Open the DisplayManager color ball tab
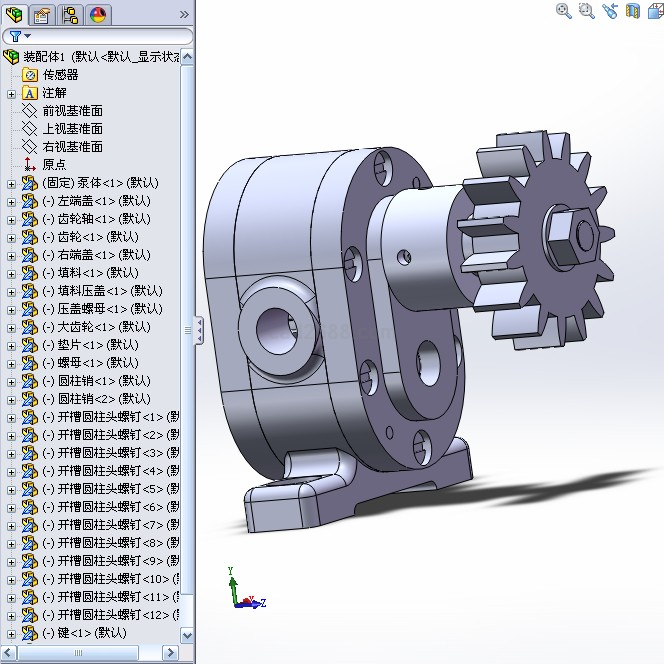 pos(98,14)
